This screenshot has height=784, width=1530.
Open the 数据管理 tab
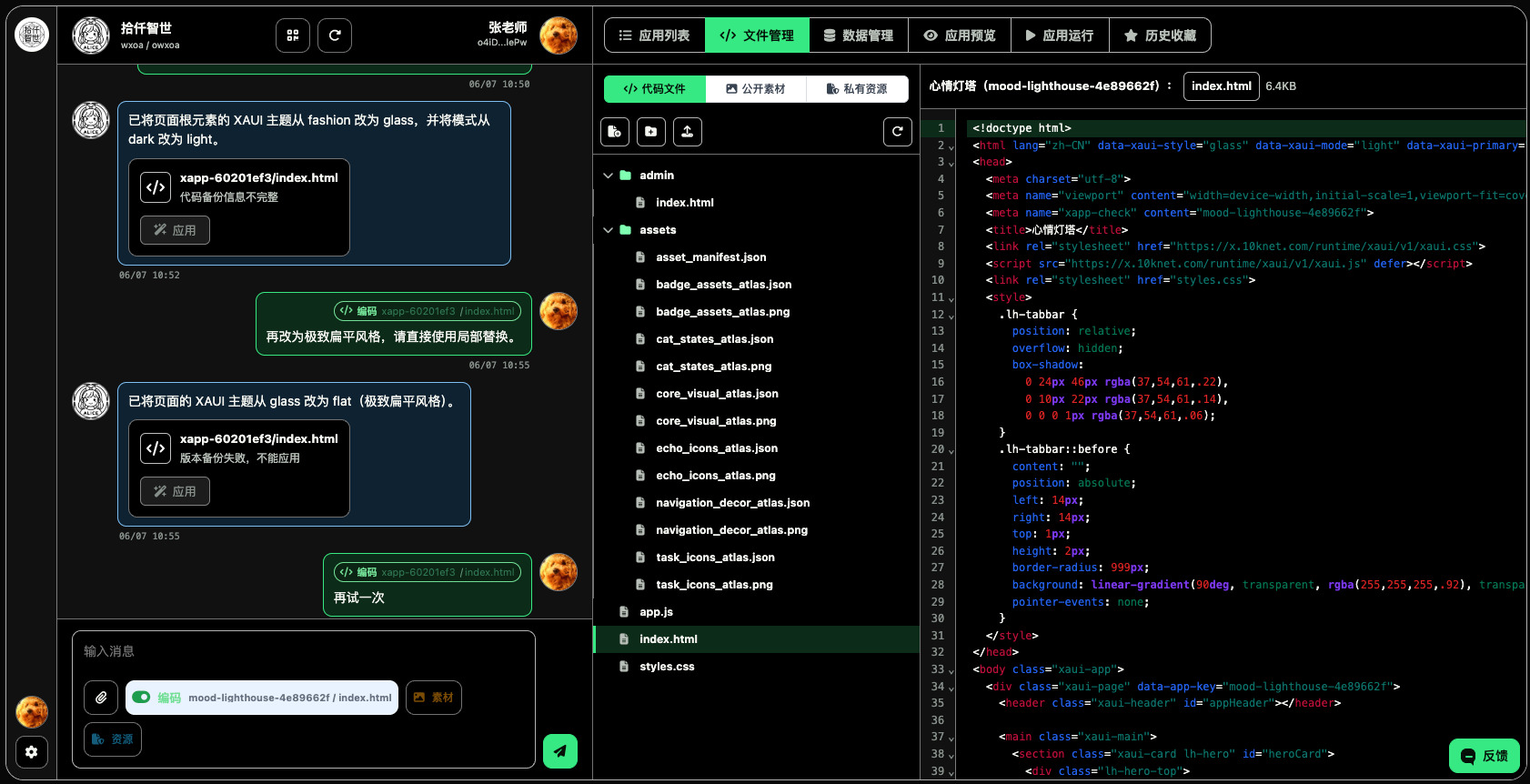click(x=858, y=35)
